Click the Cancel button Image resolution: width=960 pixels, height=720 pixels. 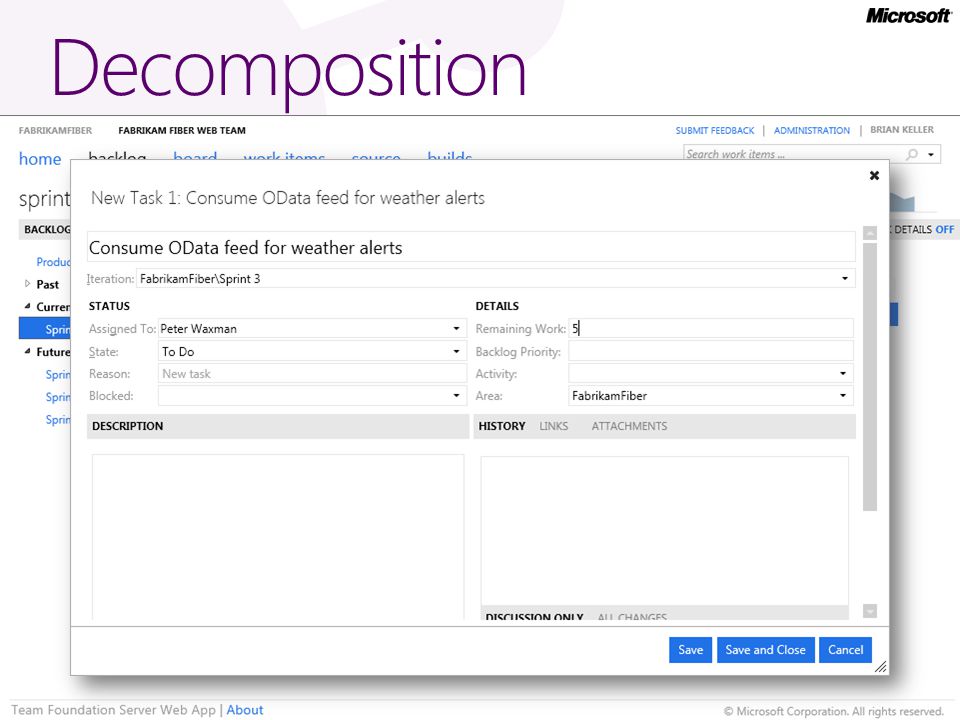846,650
